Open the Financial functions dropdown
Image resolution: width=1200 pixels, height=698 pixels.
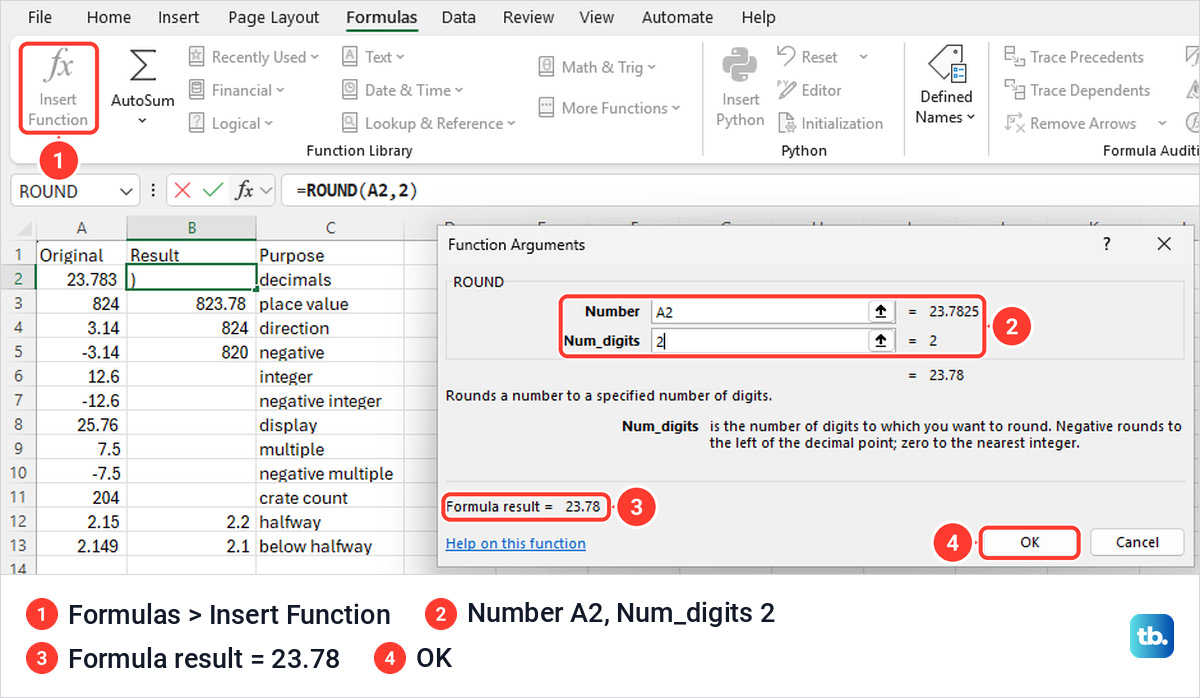tap(237, 90)
